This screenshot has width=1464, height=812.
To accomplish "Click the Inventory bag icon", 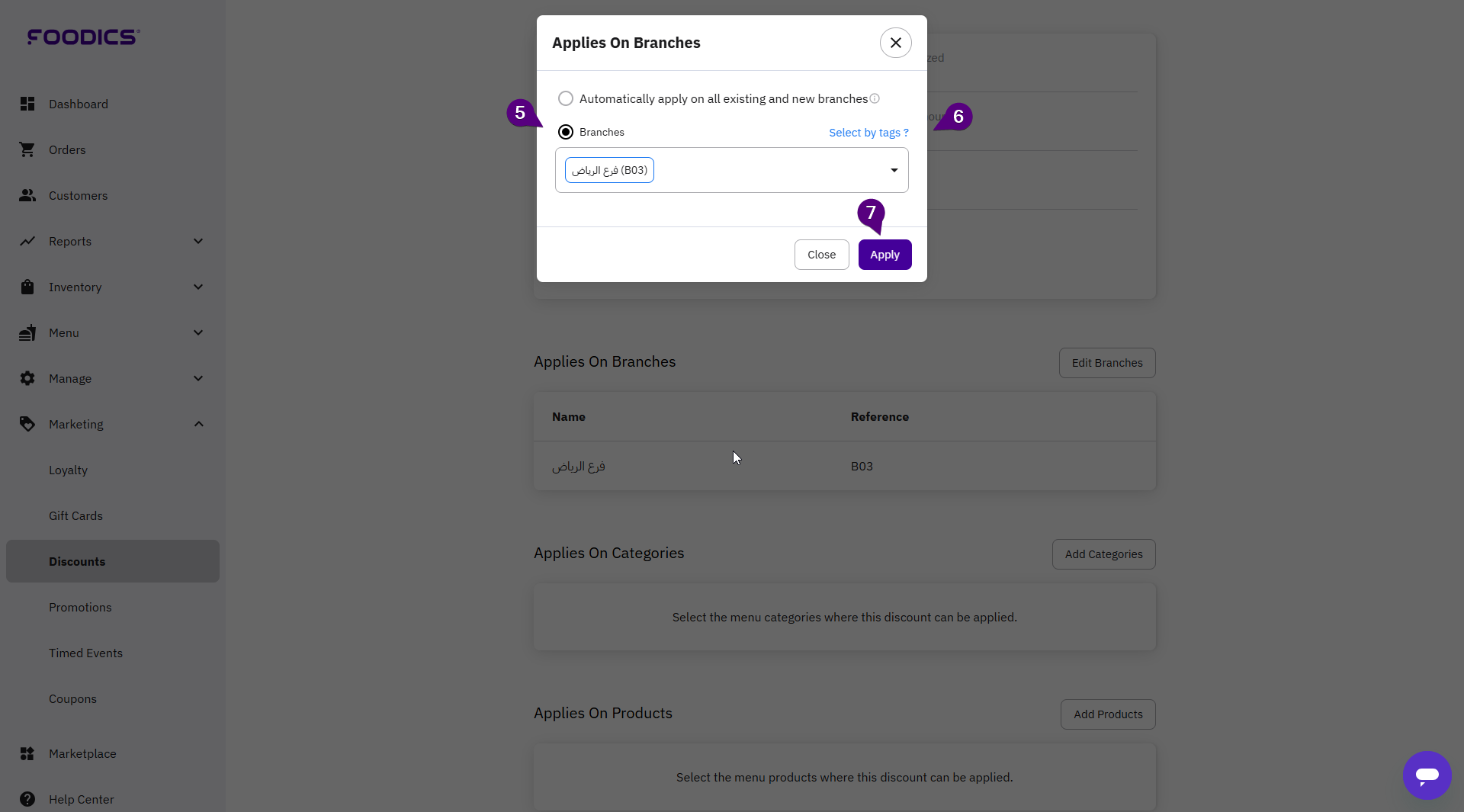I will pos(27,287).
